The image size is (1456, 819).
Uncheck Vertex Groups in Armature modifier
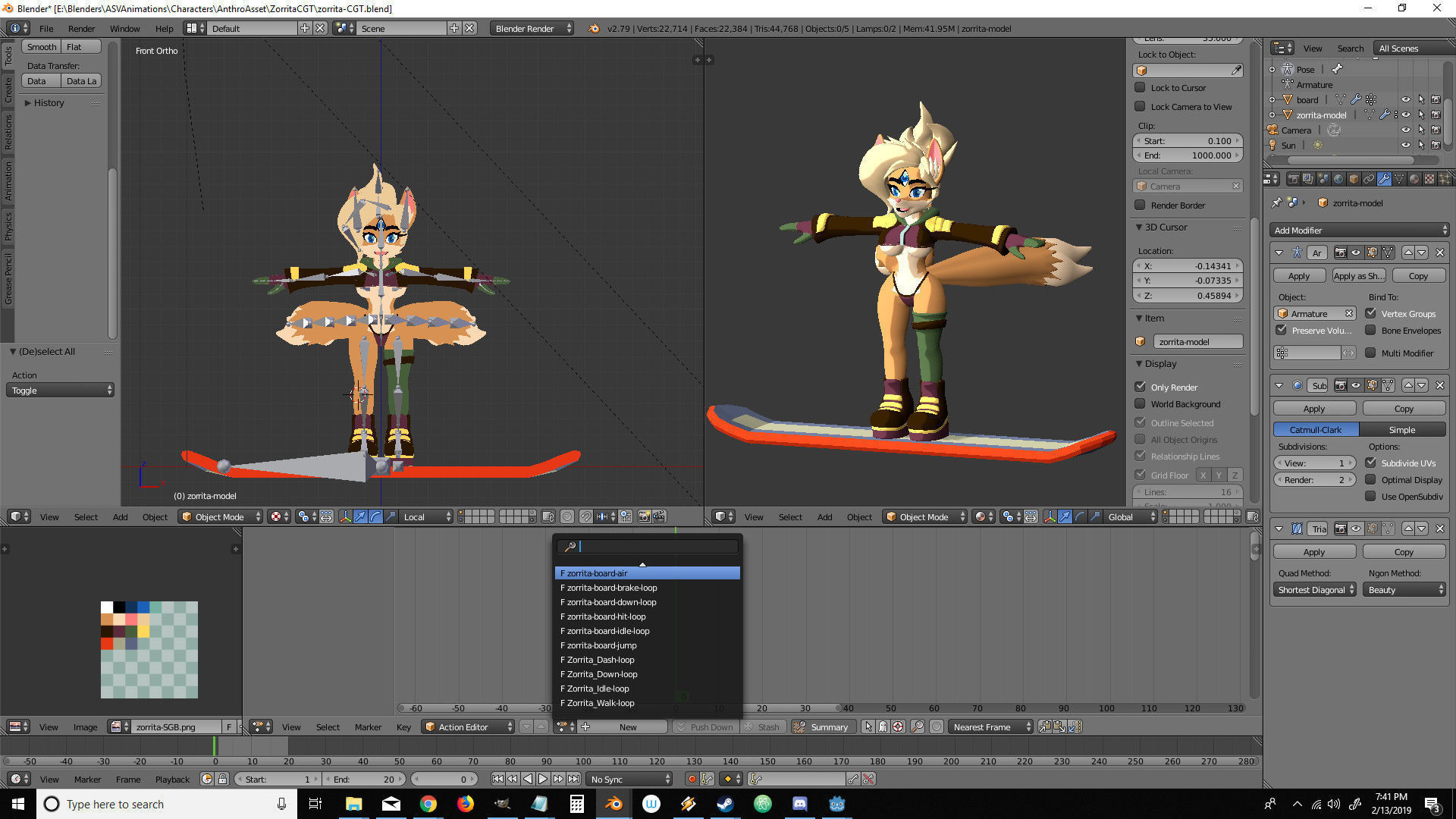tap(1371, 313)
